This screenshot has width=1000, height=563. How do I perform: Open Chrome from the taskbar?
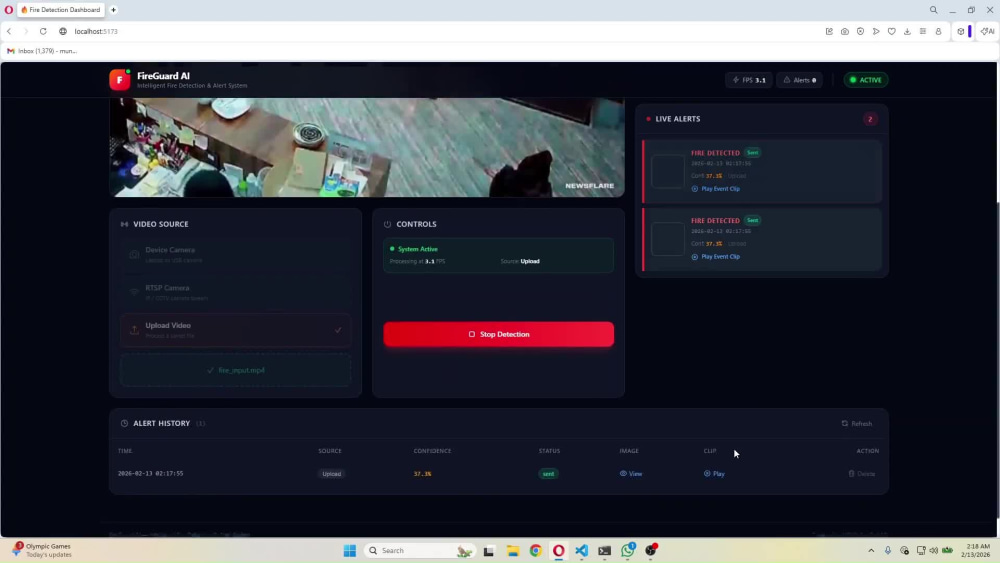(535, 550)
